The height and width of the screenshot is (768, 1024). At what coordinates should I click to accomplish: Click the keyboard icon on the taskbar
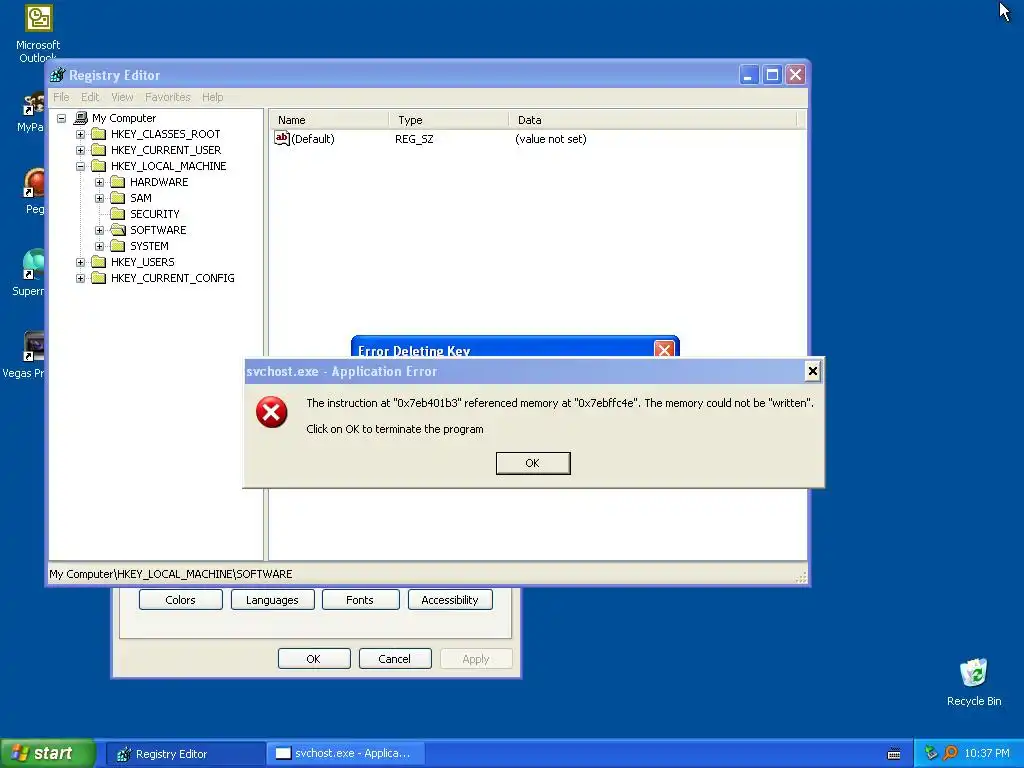pyautogui.click(x=894, y=754)
